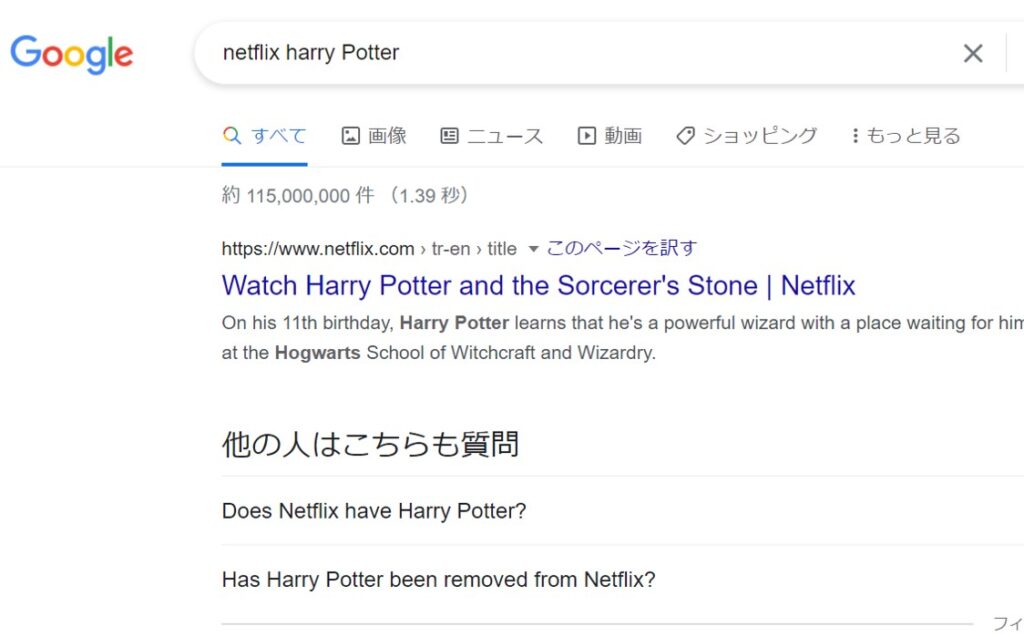Switch to the 画像 search tab
This screenshot has width=1024, height=637.
tap(373, 135)
